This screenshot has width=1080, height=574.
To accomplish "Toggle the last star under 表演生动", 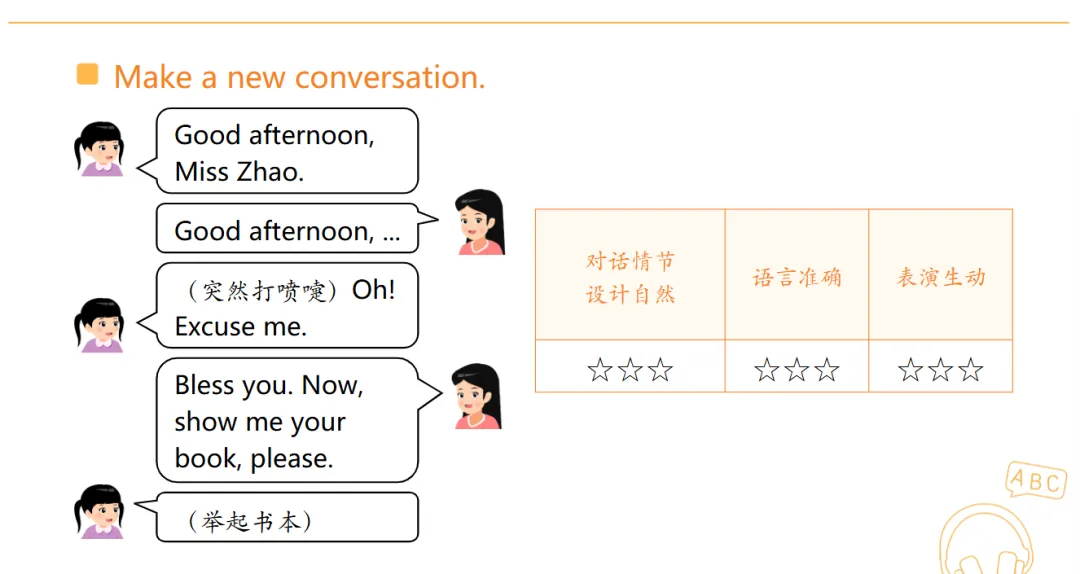I will [970, 370].
